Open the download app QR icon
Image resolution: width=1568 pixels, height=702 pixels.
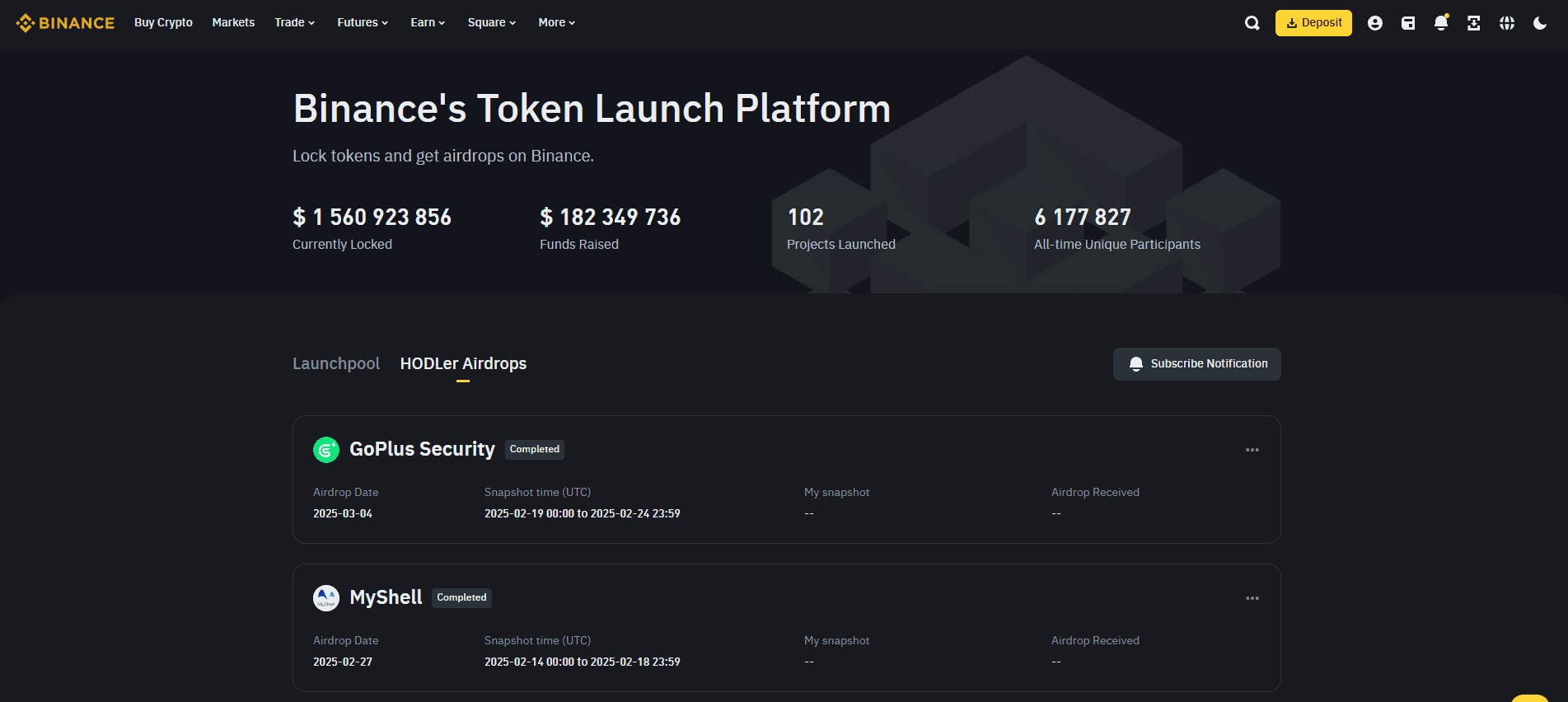coord(1474,23)
